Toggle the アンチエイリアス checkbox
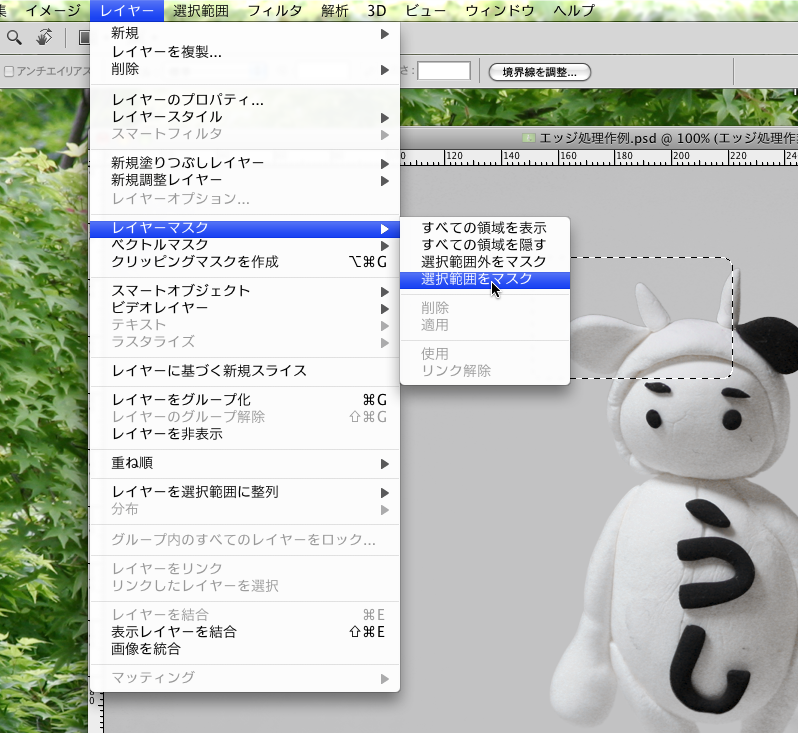 [9, 72]
